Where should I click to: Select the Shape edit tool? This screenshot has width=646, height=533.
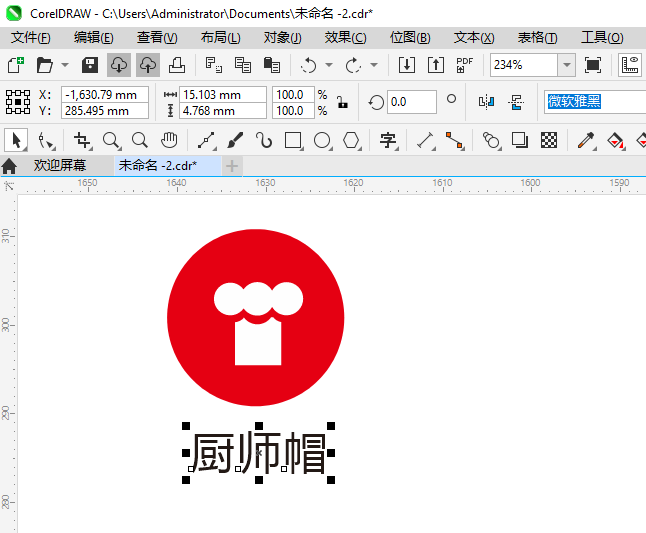click(x=46, y=140)
